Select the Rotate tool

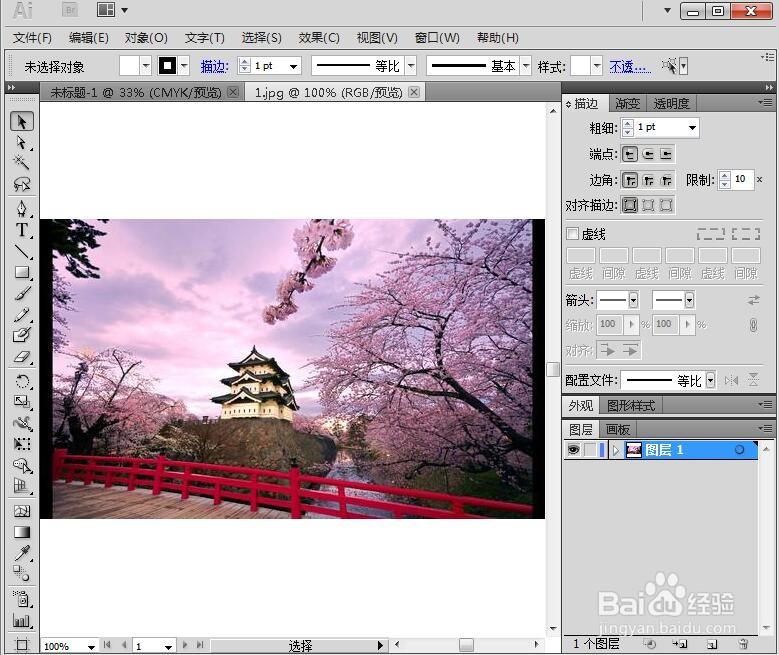[22, 382]
